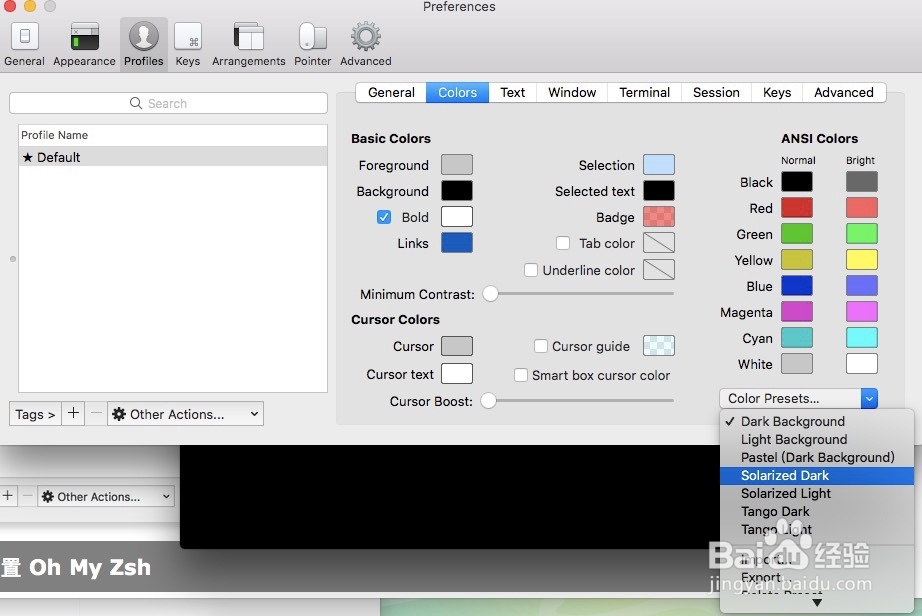Choose Tango Dark preset
The image size is (922, 616).
(x=817, y=511)
